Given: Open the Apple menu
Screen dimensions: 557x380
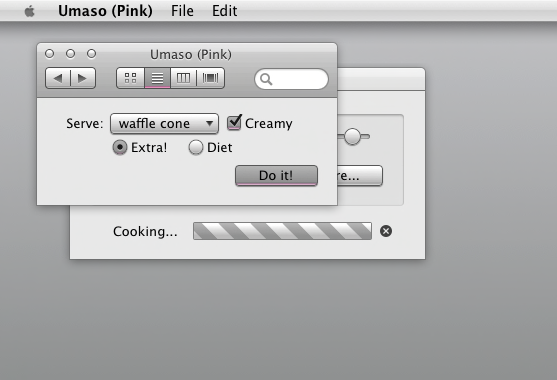Looking at the screenshot, I should click(29, 11).
